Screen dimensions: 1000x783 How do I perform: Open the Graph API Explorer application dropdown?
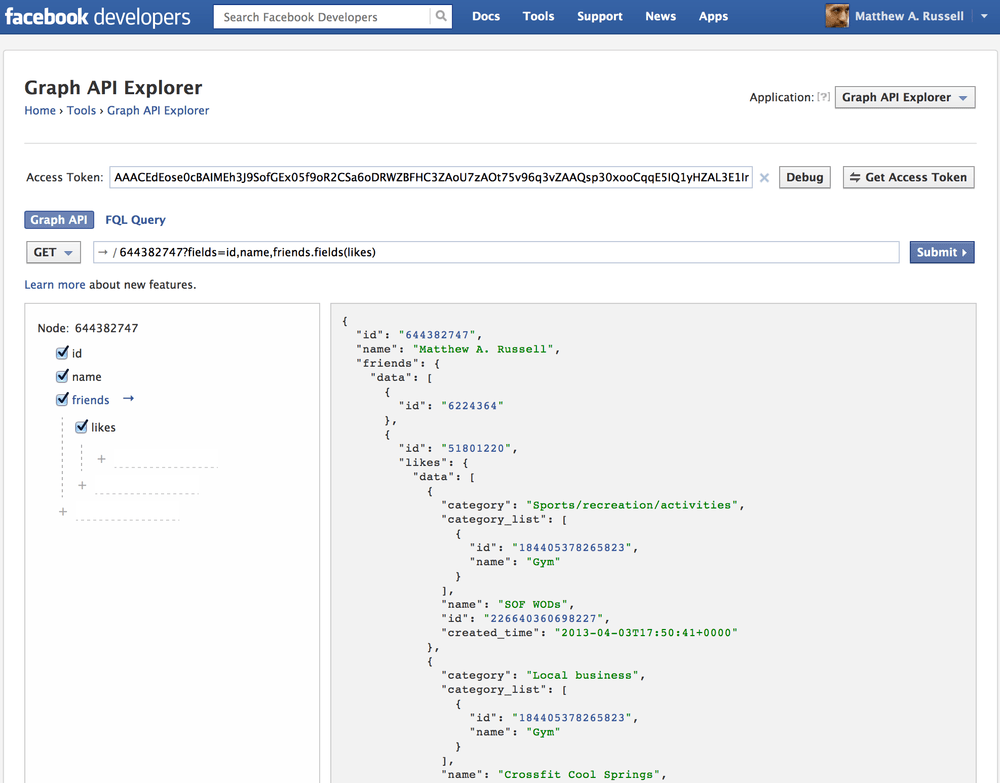[904, 98]
